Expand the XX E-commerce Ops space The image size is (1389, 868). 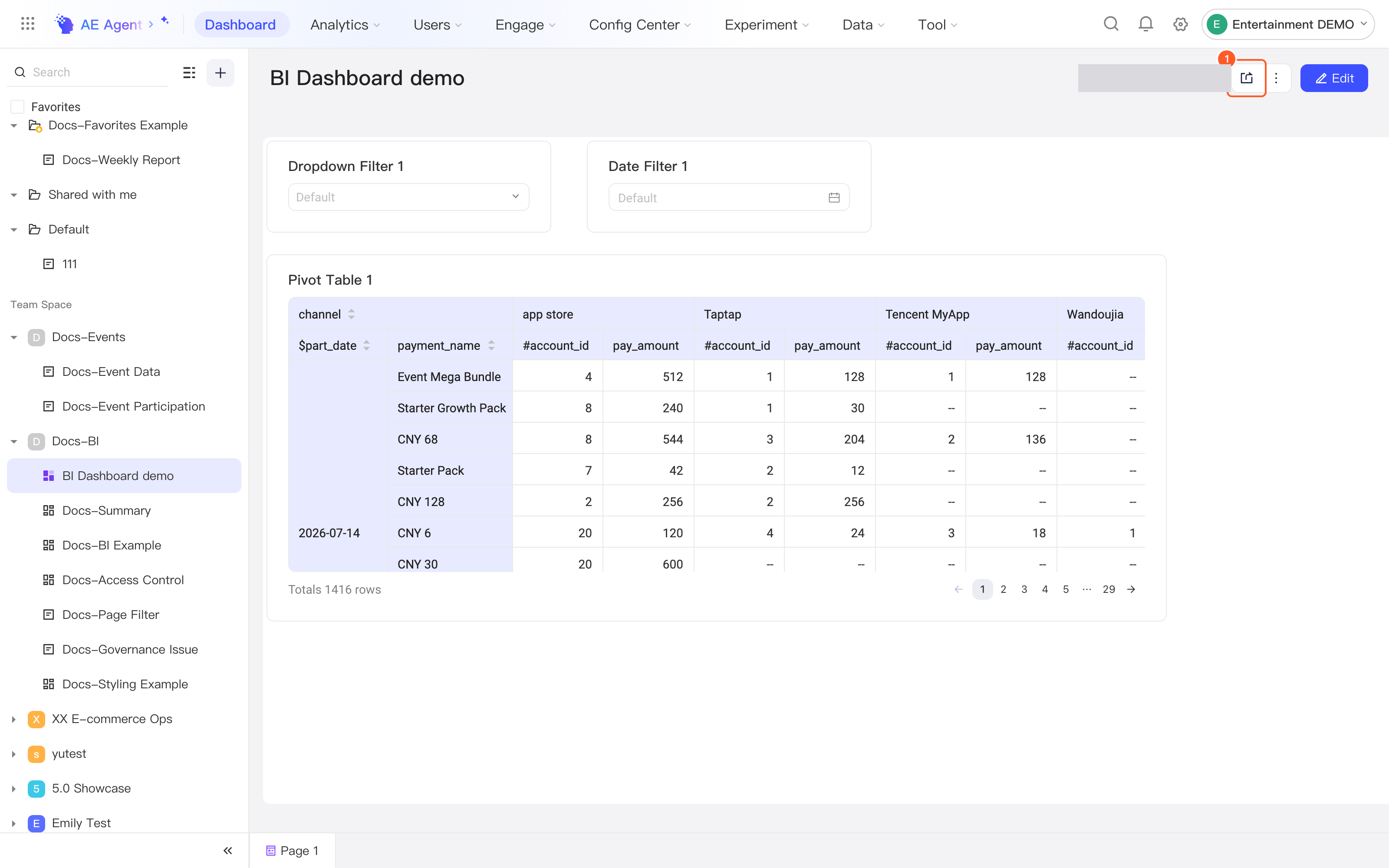tap(14, 719)
